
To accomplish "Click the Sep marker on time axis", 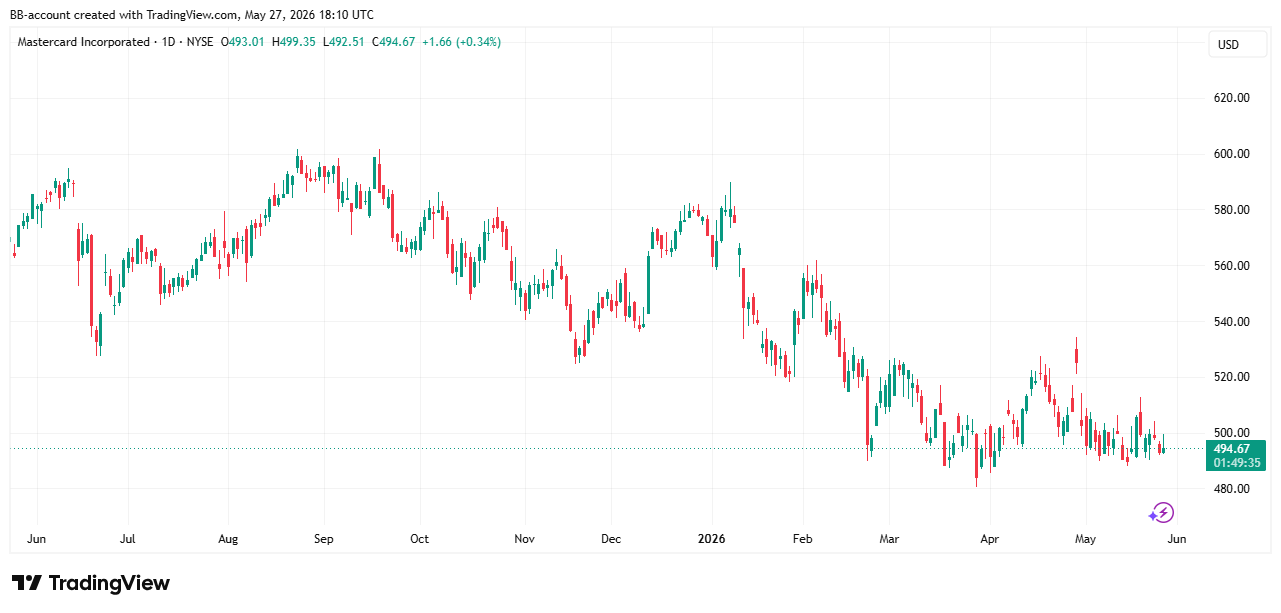I will (323, 539).
